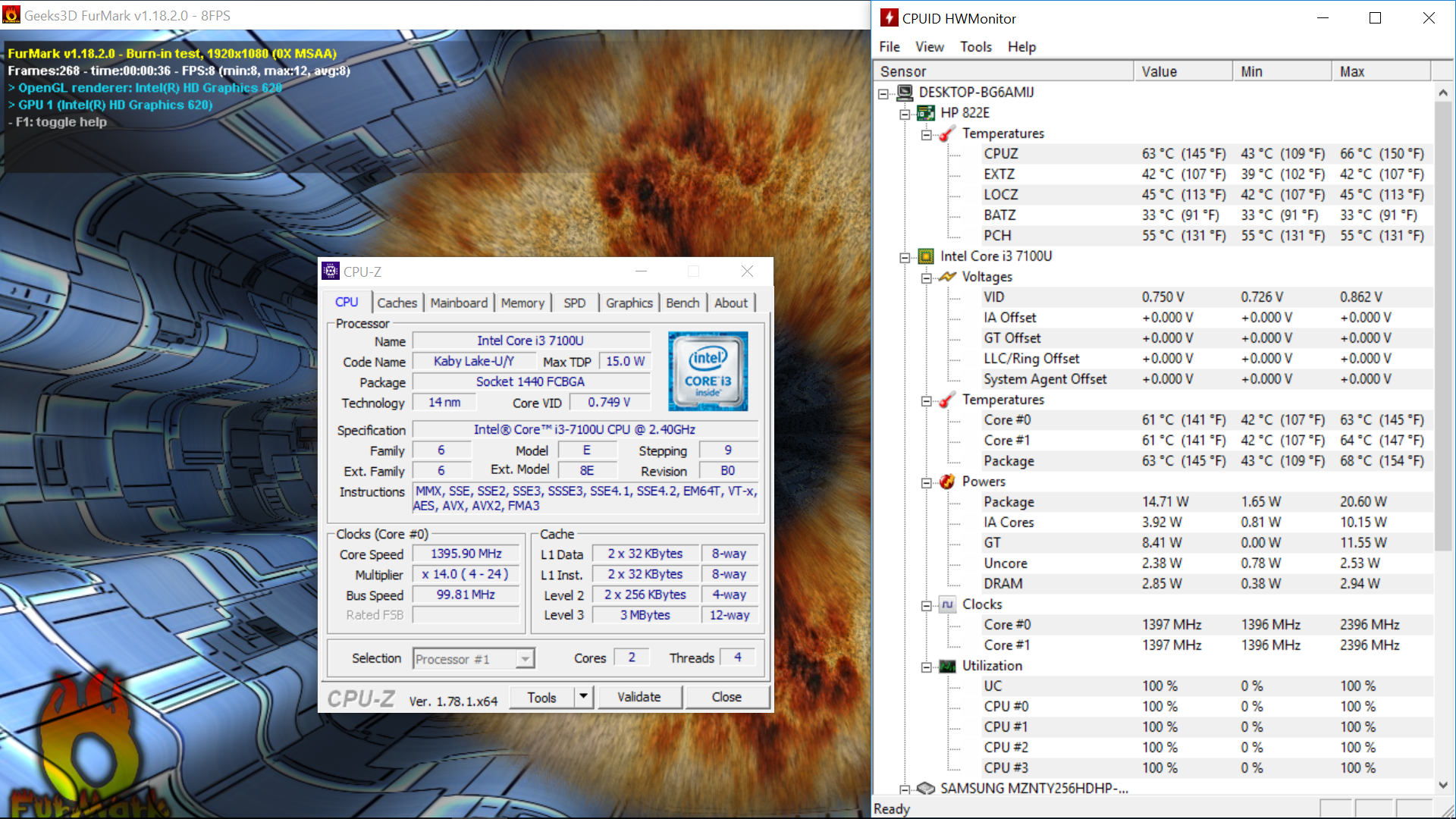Click the HWMonitor vertical scrollbar thumb
The image size is (1456, 819).
[1442, 326]
